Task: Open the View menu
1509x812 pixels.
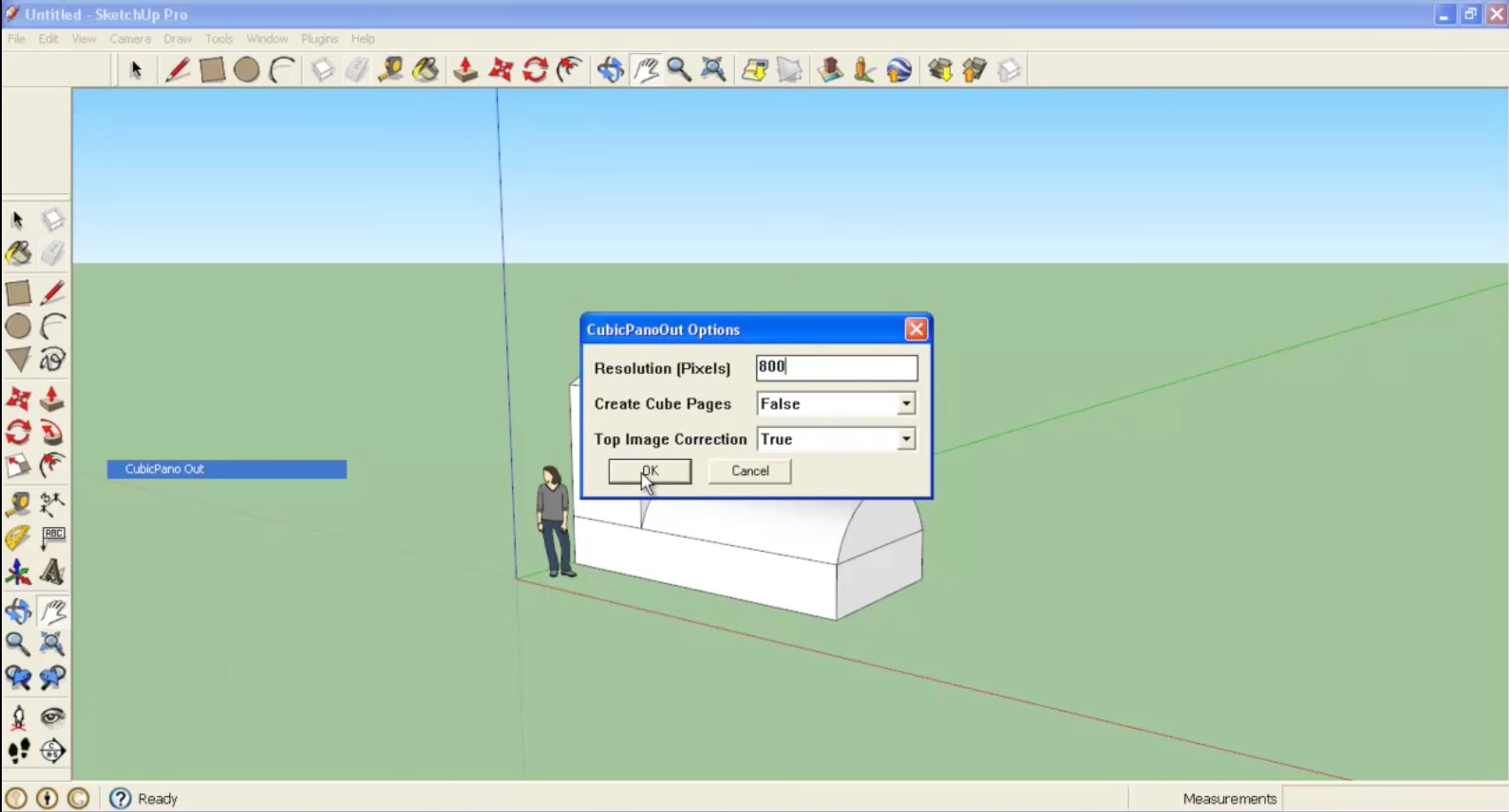Action: (x=84, y=39)
